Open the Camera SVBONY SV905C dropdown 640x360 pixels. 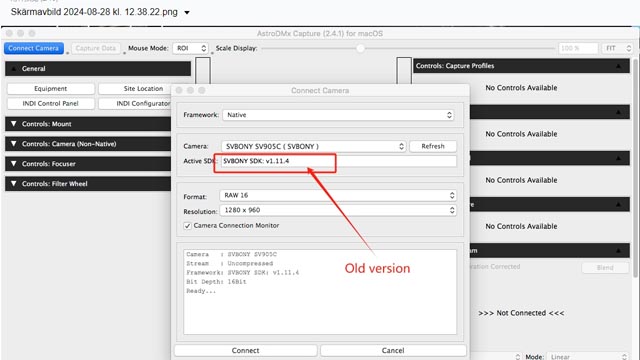pos(313,146)
